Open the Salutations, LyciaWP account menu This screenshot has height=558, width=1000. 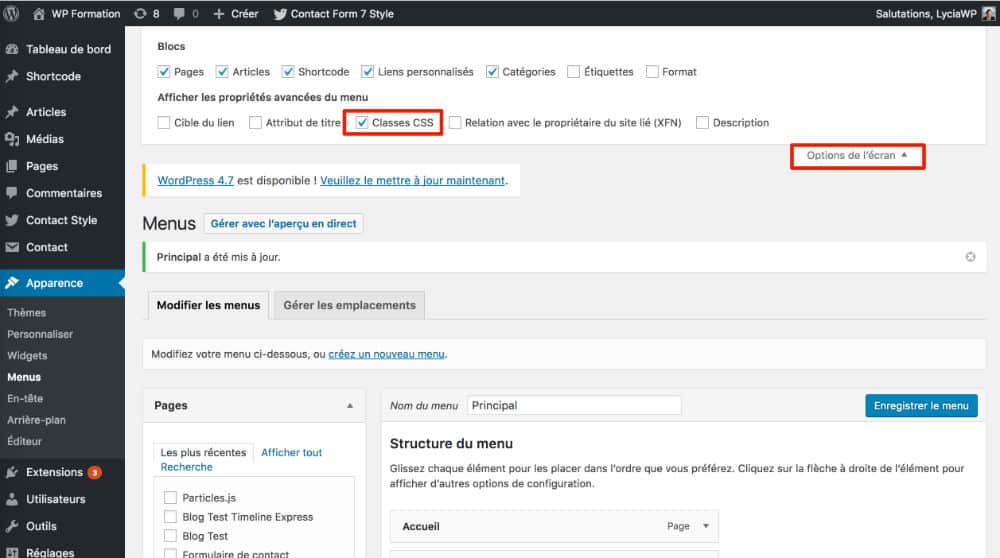(x=935, y=13)
